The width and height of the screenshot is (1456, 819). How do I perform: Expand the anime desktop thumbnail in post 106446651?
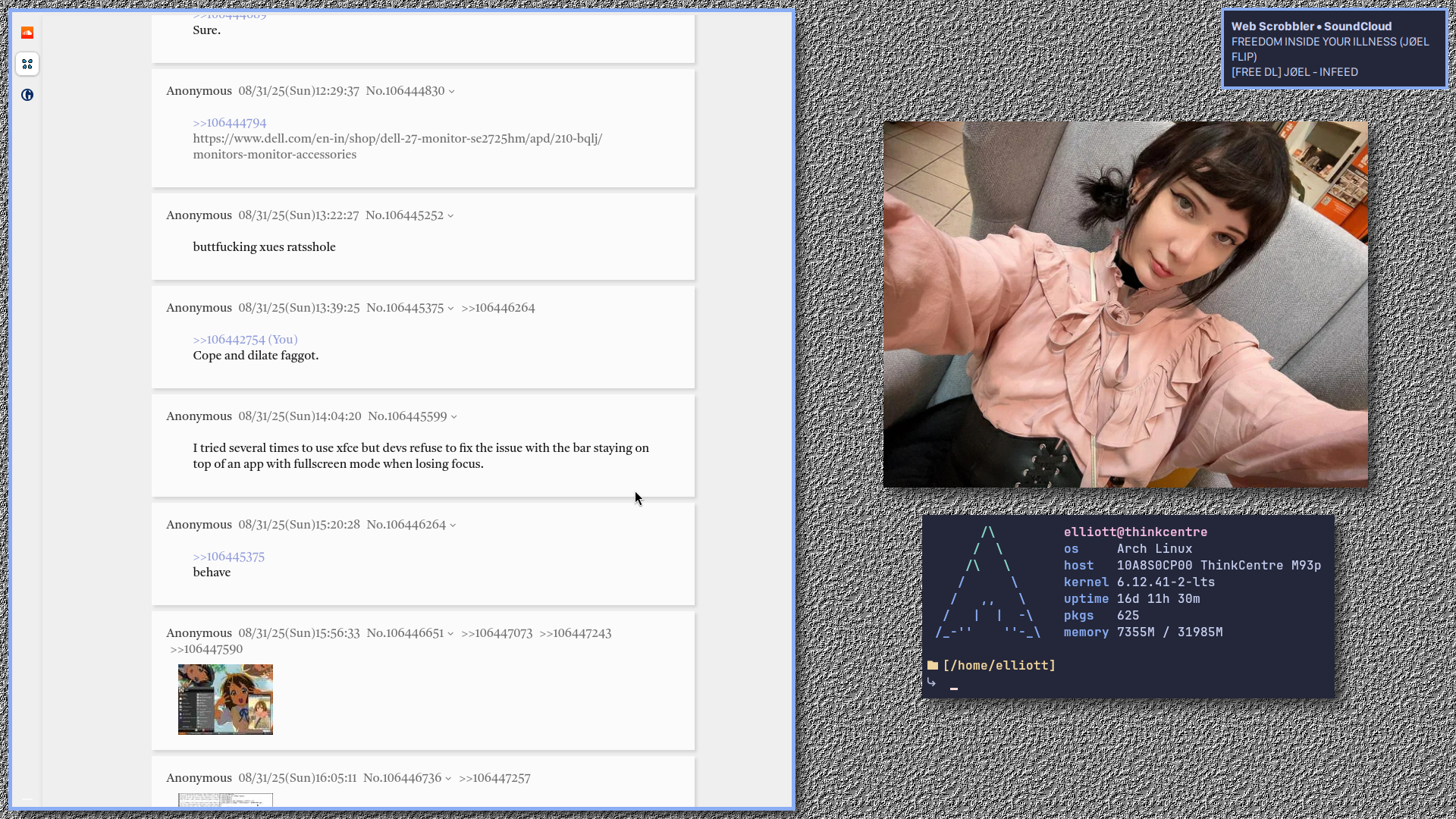(225, 699)
